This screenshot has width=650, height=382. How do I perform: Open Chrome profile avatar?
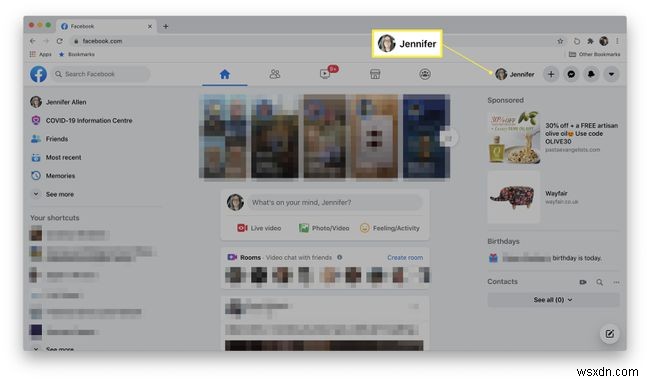[604, 41]
